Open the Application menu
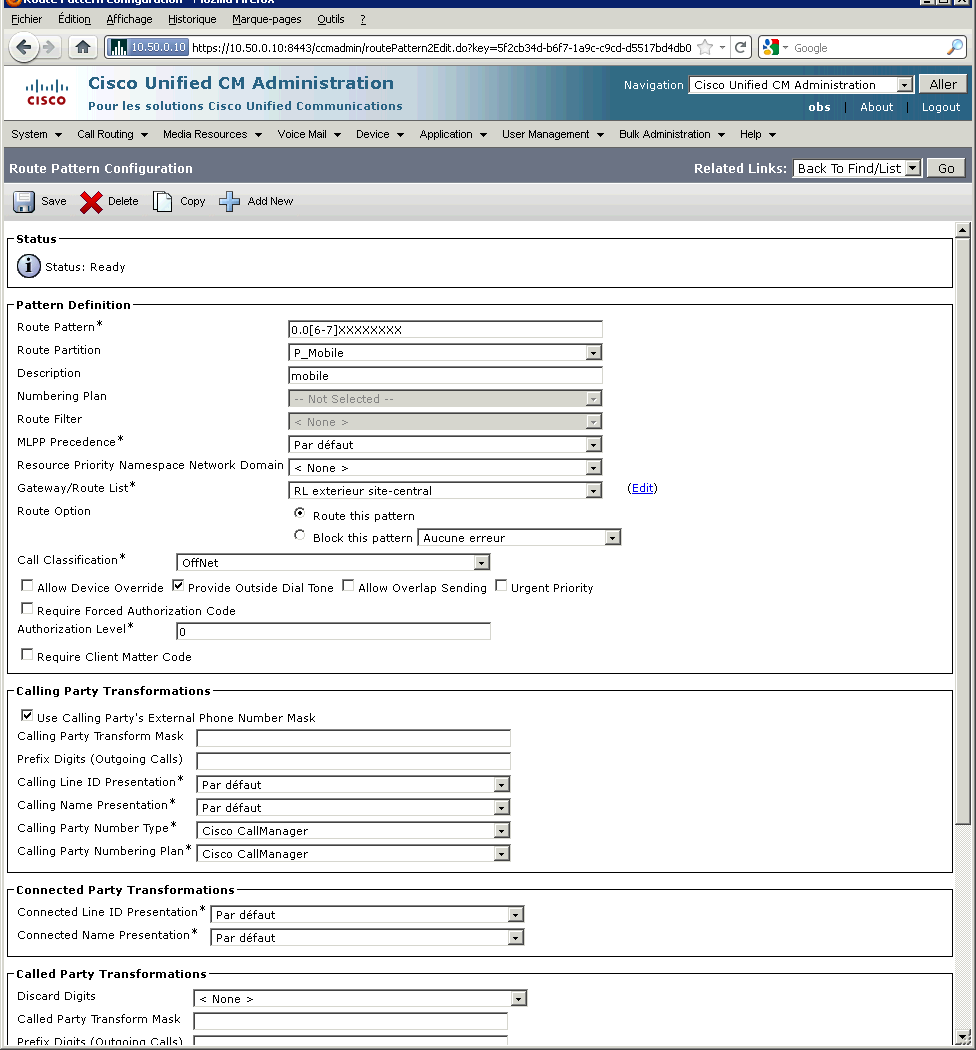Screen dimensions: 976x1050 click(453, 135)
